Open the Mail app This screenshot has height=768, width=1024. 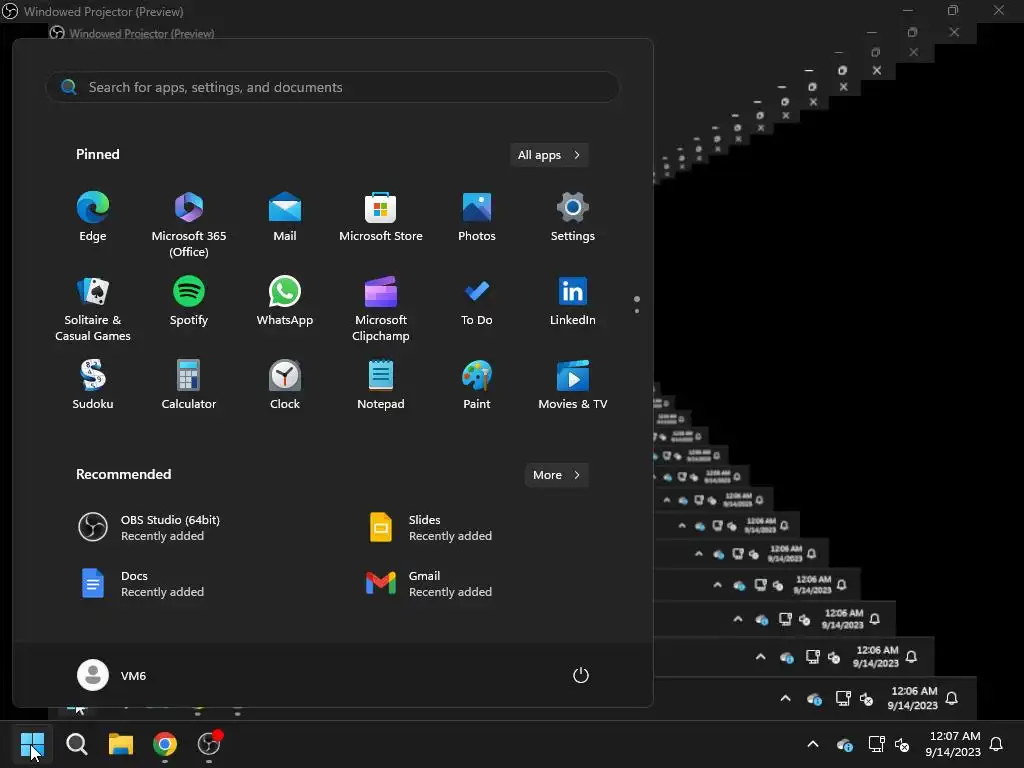point(285,217)
